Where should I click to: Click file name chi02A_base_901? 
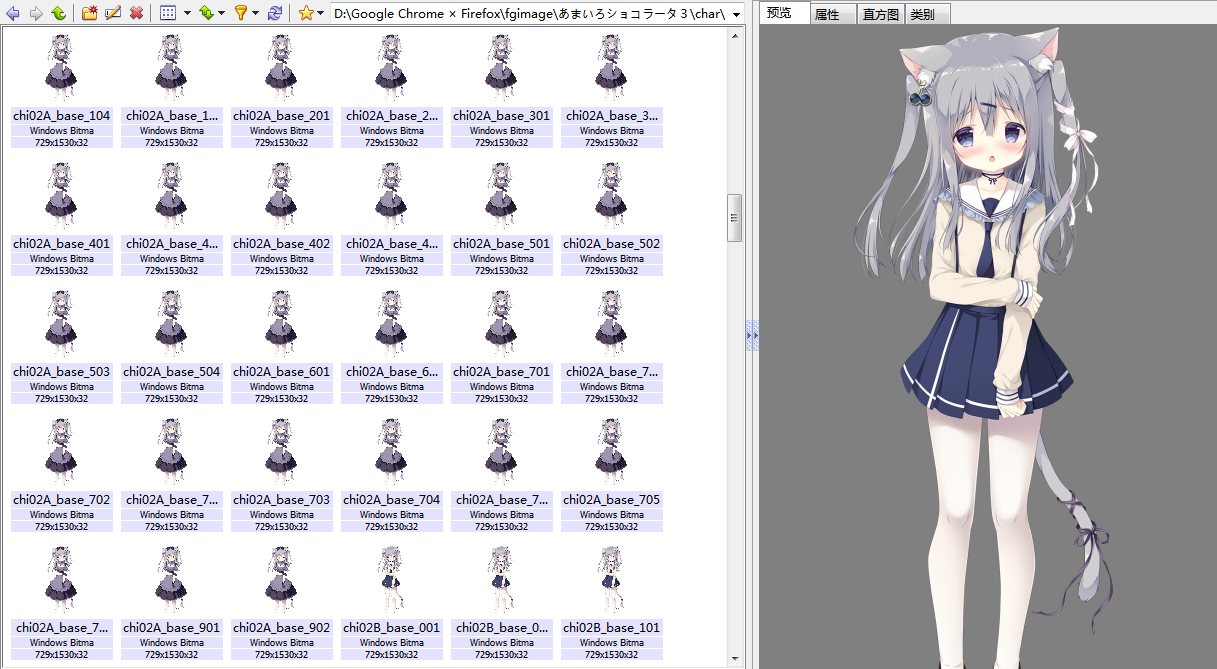[x=171, y=628]
